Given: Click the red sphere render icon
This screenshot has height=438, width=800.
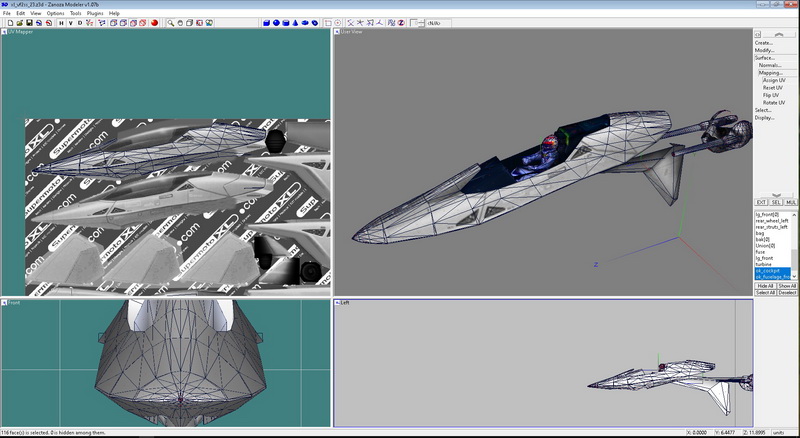Looking at the screenshot, I should [154, 23].
